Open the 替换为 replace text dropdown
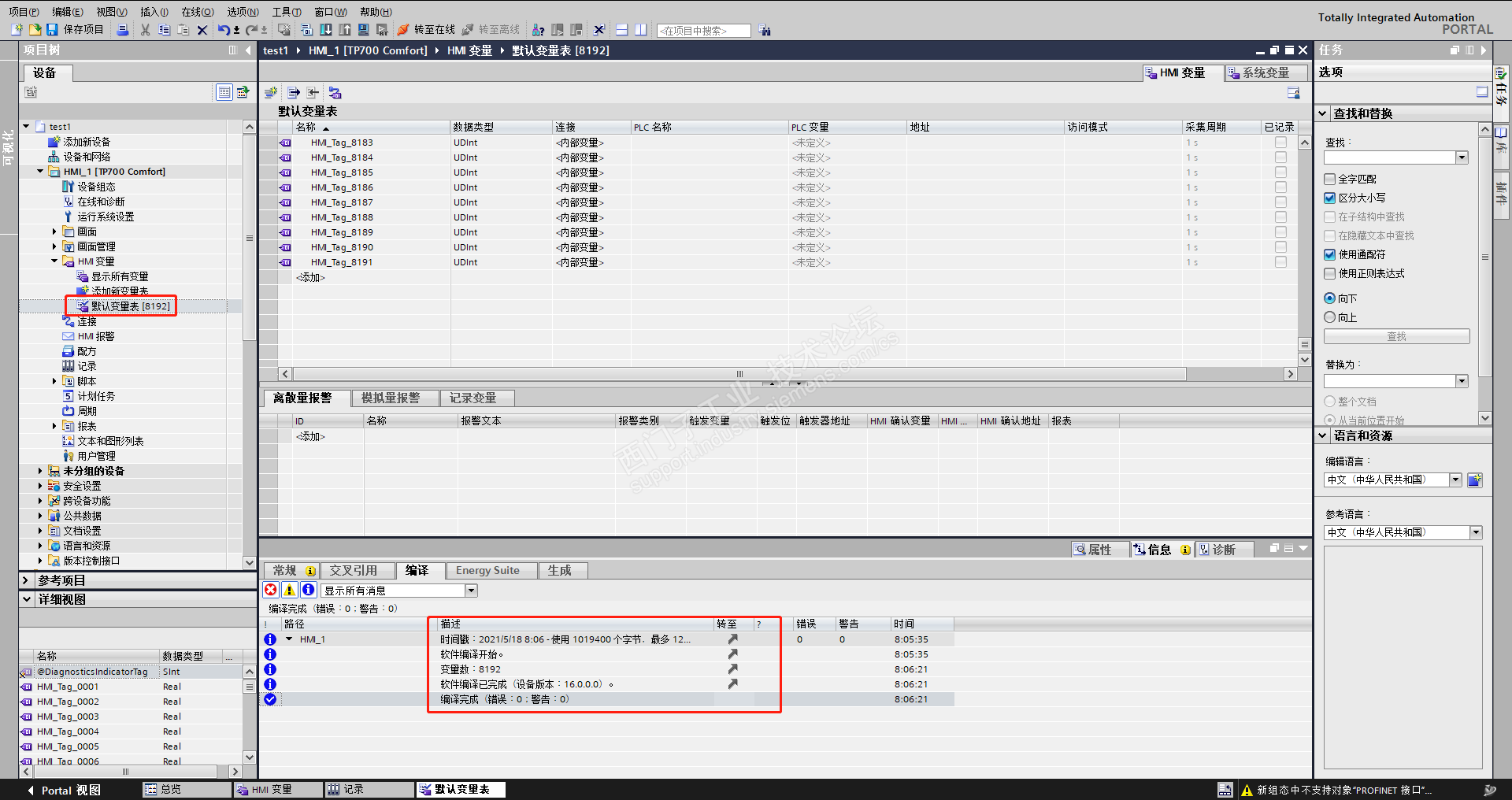Image resolution: width=1512 pixels, height=800 pixels. (1462, 381)
